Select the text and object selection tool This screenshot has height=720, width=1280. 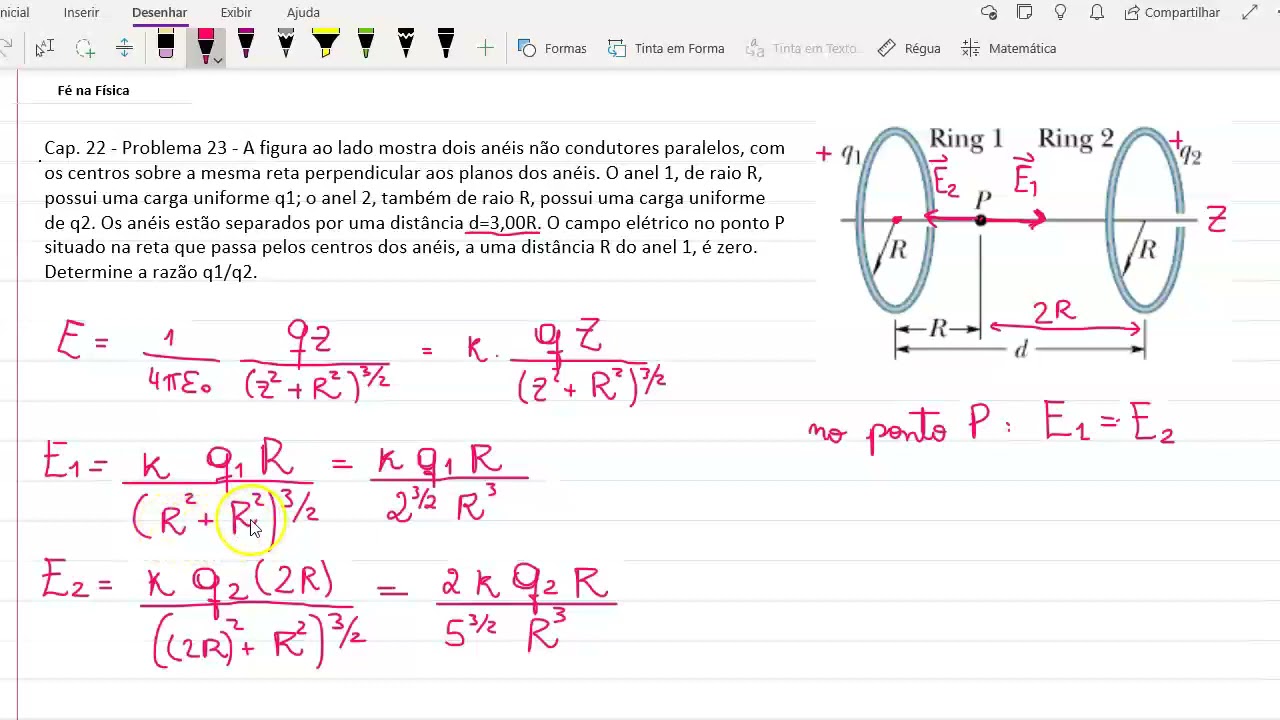tap(44, 48)
